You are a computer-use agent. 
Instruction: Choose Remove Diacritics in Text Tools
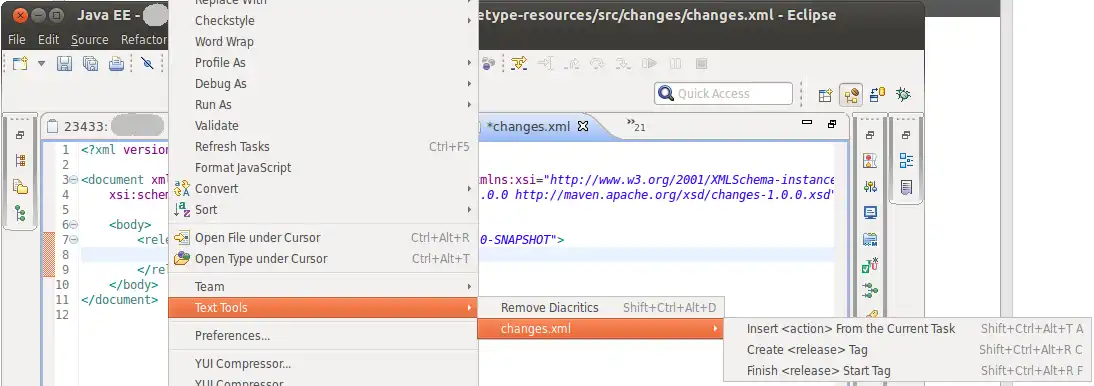pyautogui.click(x=601, y=308)
